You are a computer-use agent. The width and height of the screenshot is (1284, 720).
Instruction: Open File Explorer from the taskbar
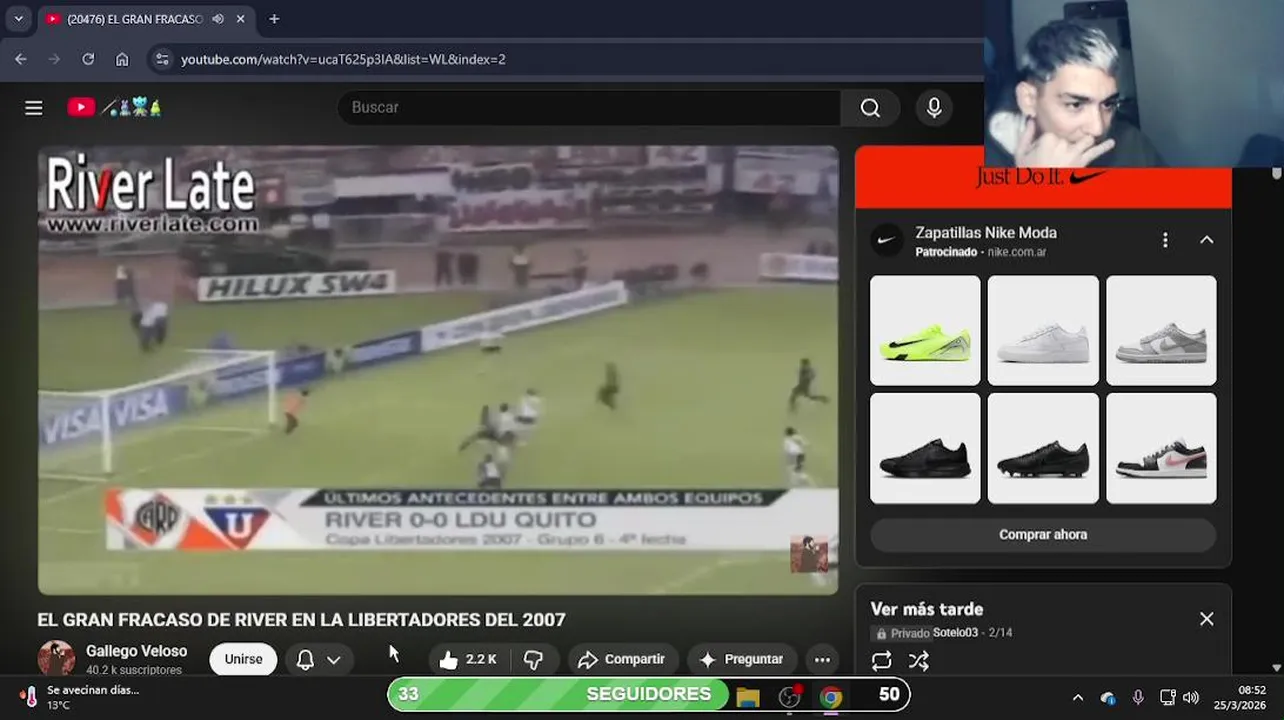[x=748, y=697]
